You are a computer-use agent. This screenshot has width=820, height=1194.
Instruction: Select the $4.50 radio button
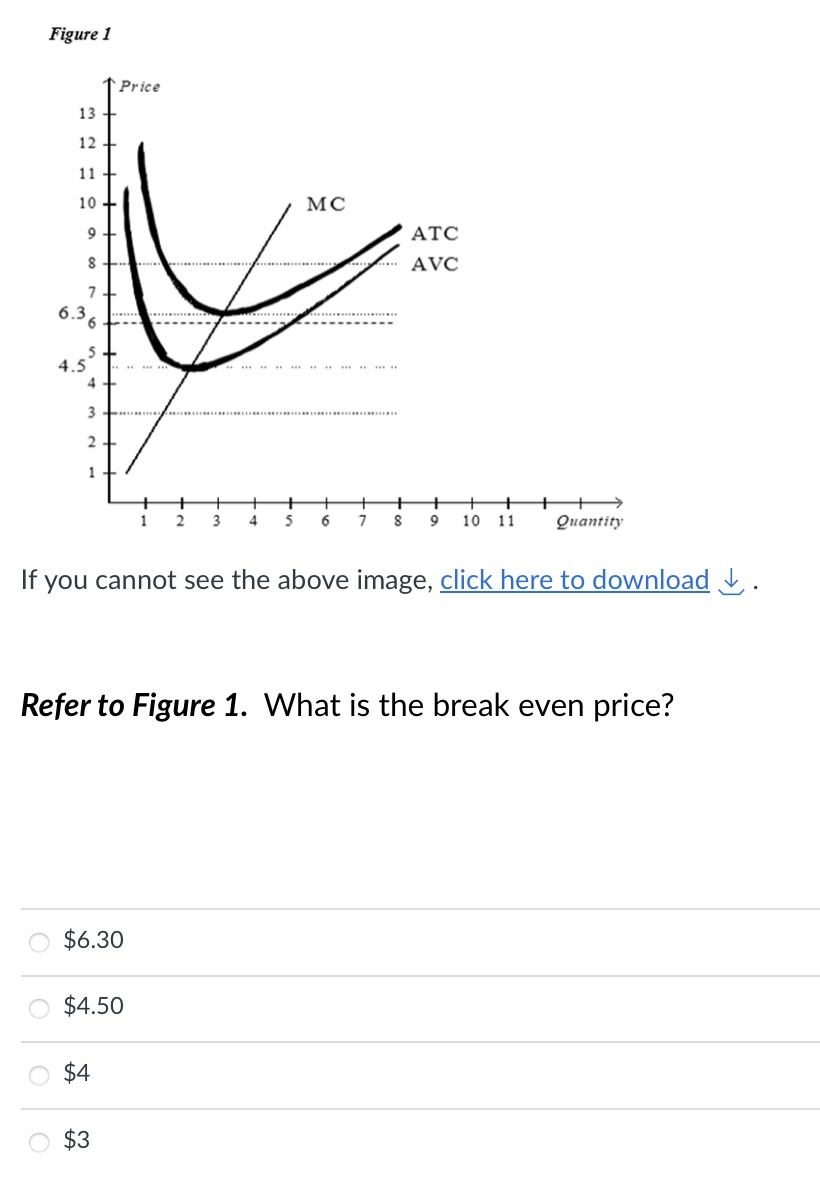click(37, 1008)
